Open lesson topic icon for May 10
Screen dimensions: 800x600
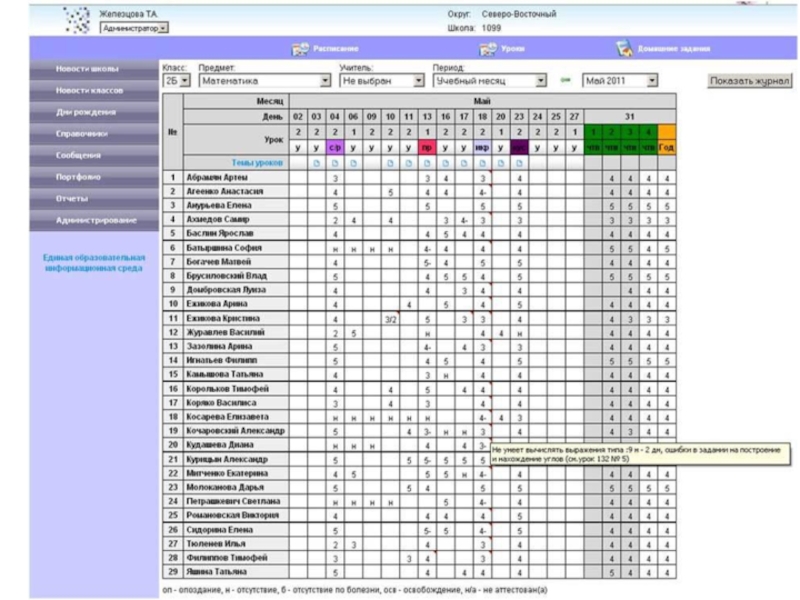tap(391, 162)
